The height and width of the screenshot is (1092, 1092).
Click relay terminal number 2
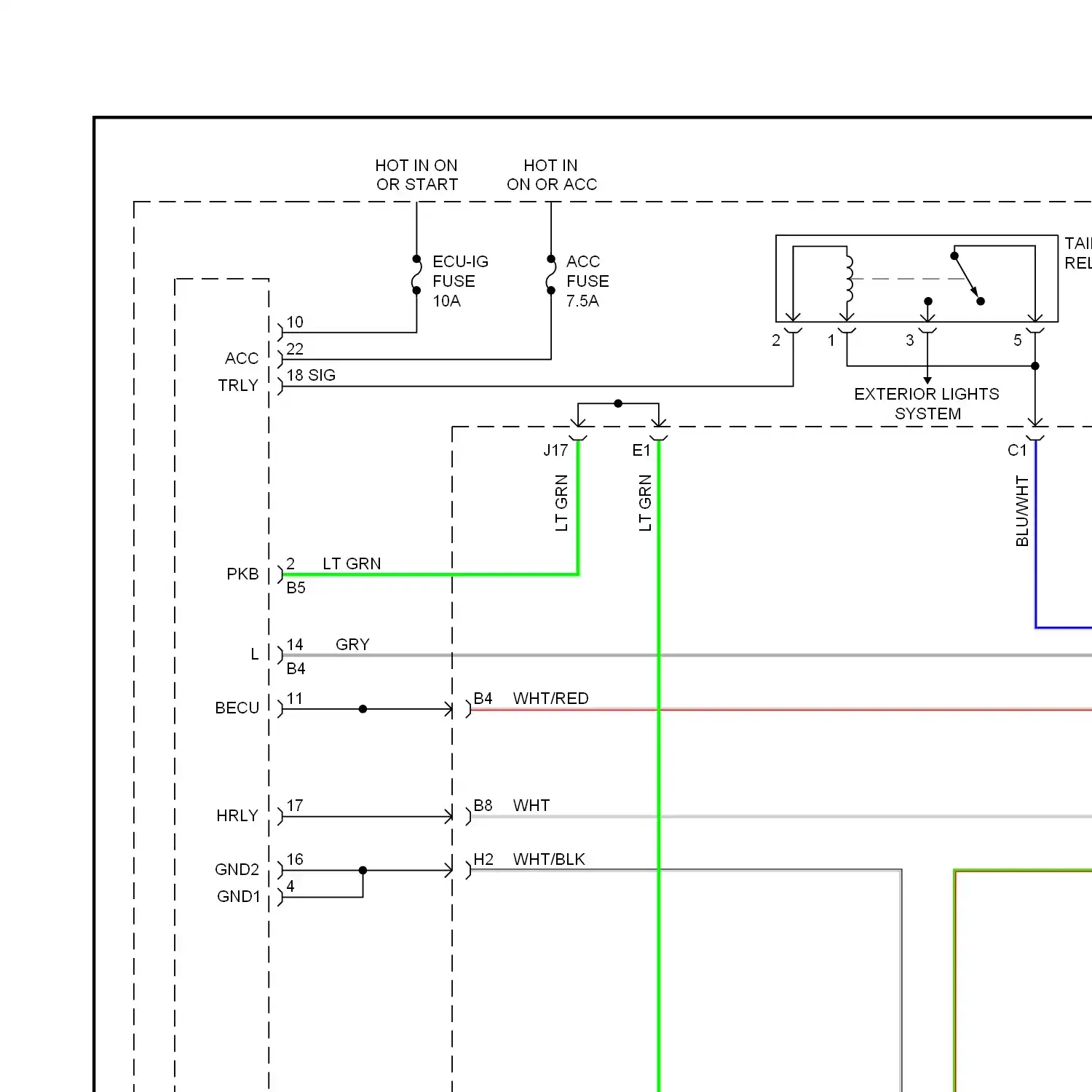(776, 340)
